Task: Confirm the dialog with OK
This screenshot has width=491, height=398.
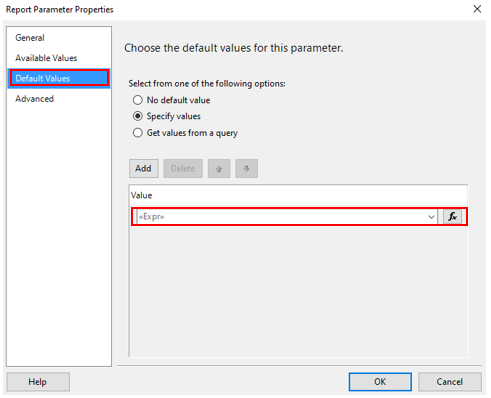Action: point(380,382)
